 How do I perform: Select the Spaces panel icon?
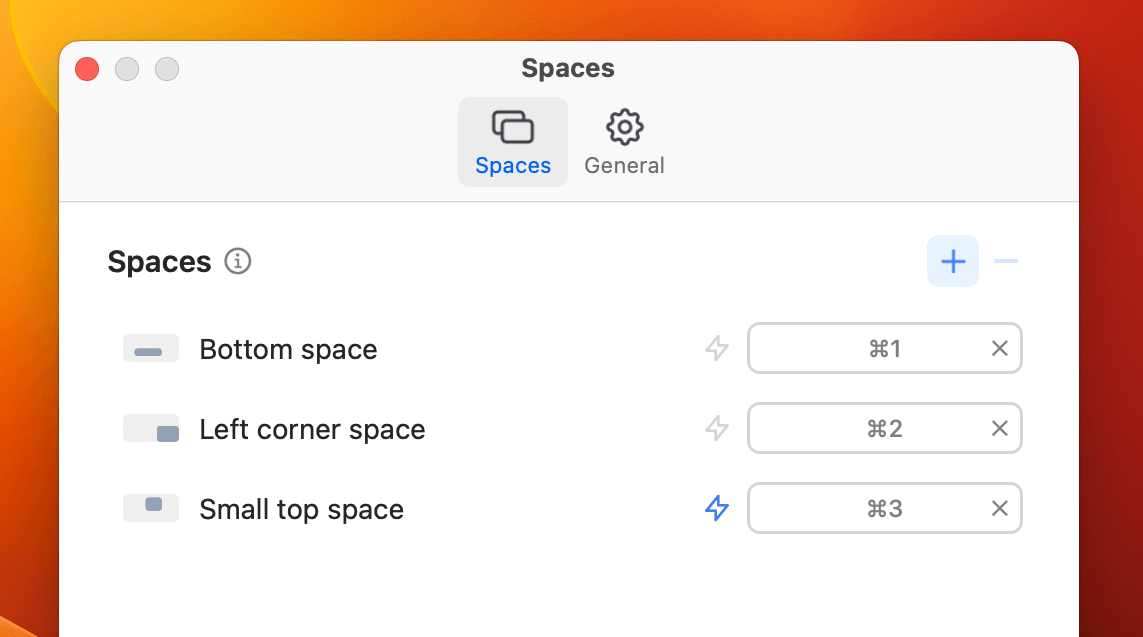(513, 127)
